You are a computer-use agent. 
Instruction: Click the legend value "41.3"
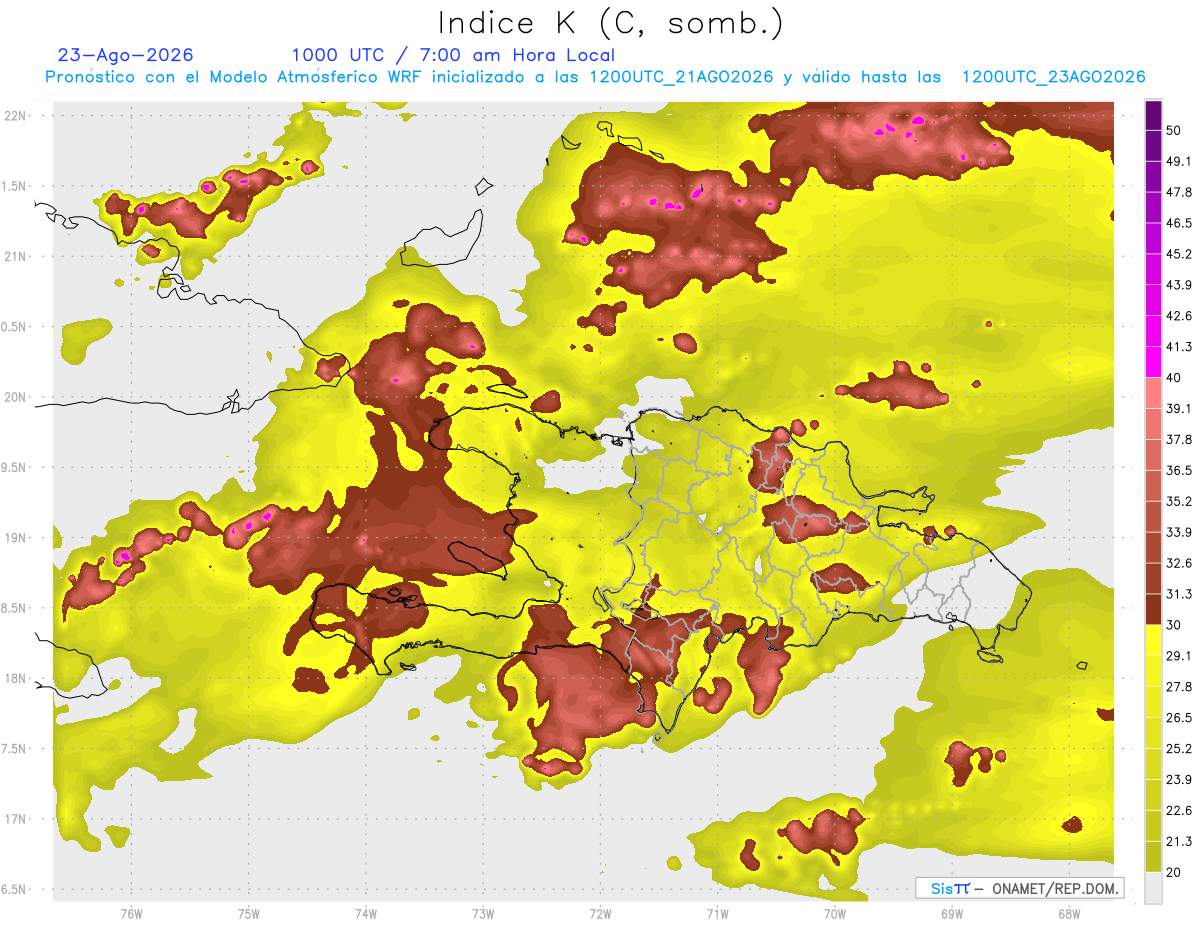1179,347
